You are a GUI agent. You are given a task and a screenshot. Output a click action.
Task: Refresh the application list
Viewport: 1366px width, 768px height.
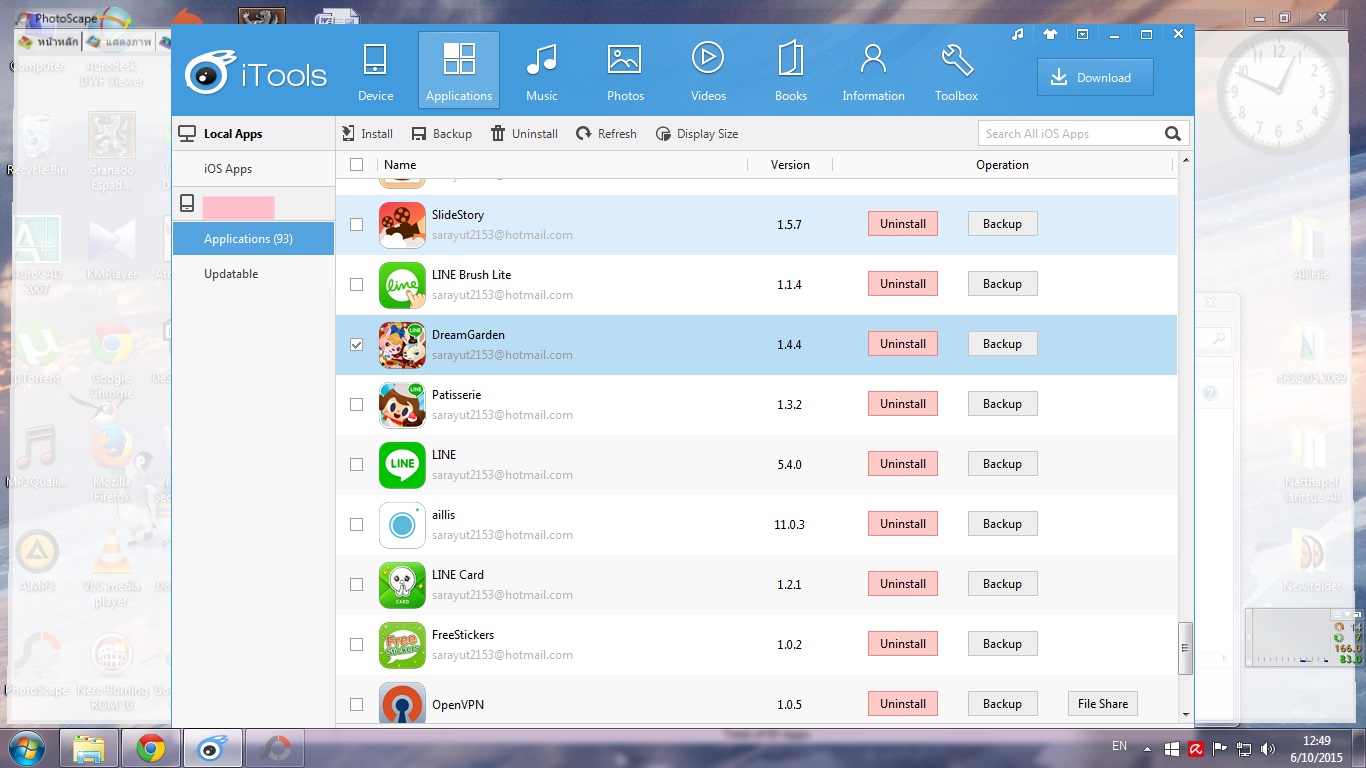[606, 134]
